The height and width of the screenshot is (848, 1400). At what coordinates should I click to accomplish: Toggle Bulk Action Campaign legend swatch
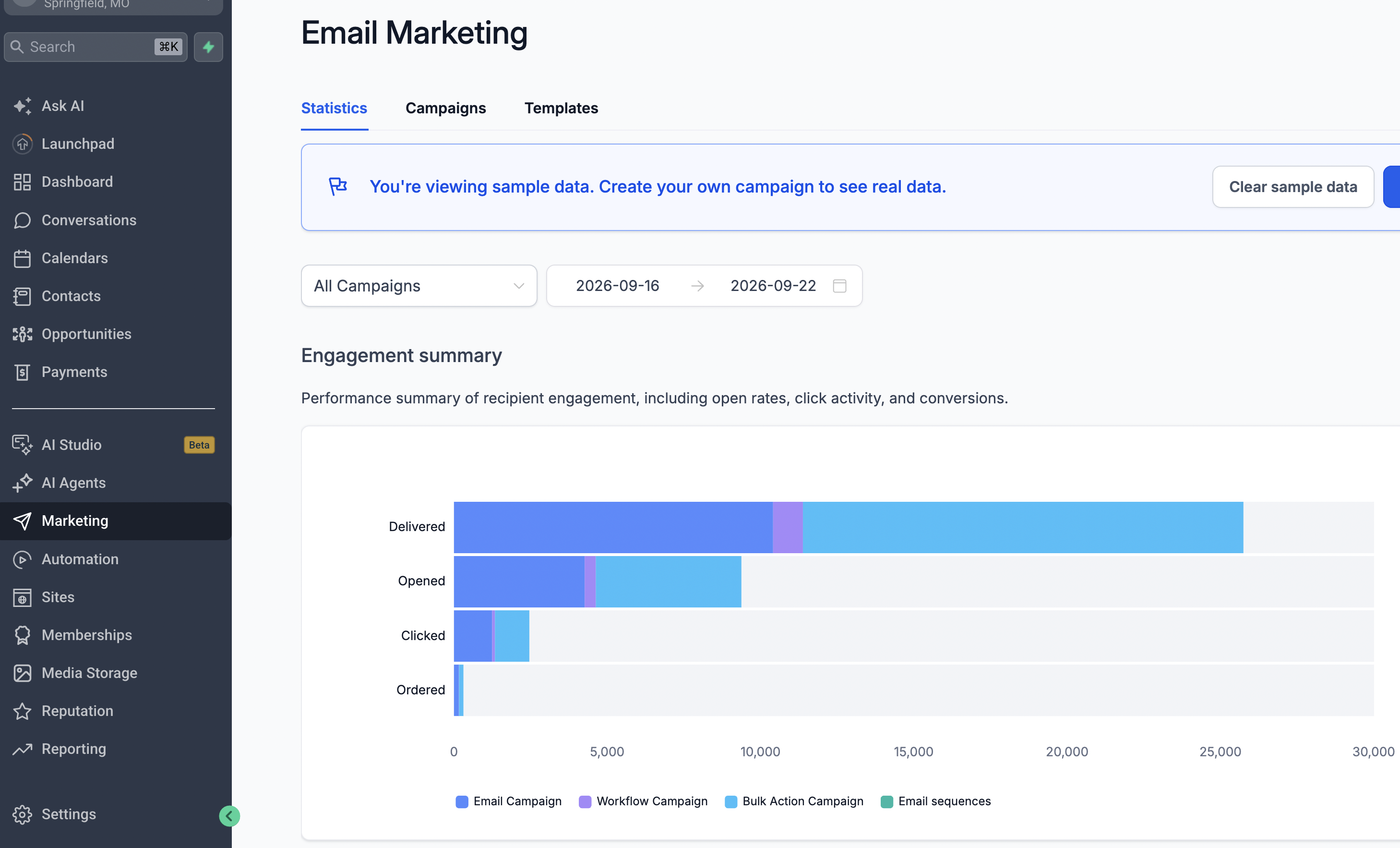(x=730, y=801)
